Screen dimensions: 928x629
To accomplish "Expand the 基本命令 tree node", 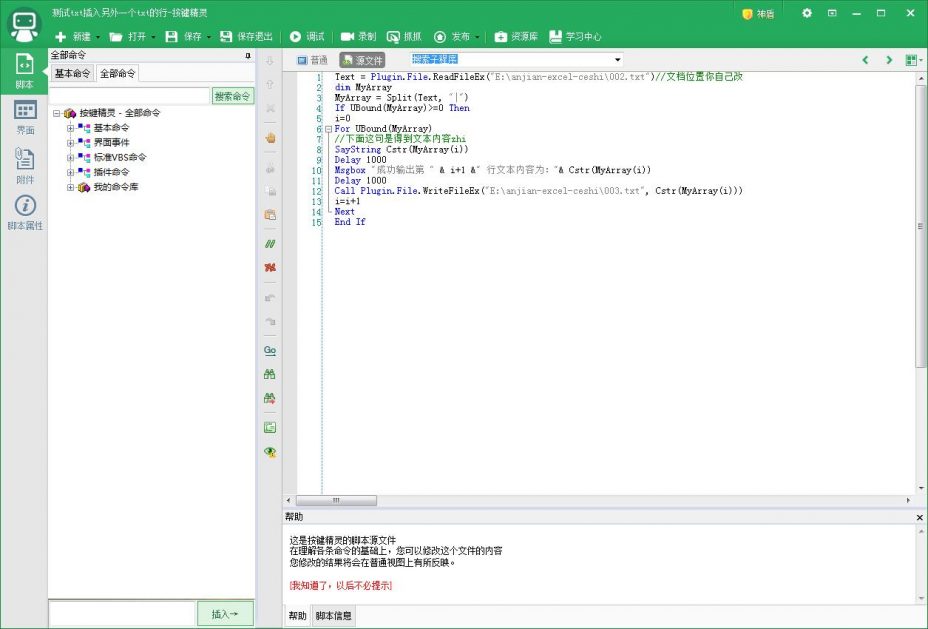I will point(71,128).
